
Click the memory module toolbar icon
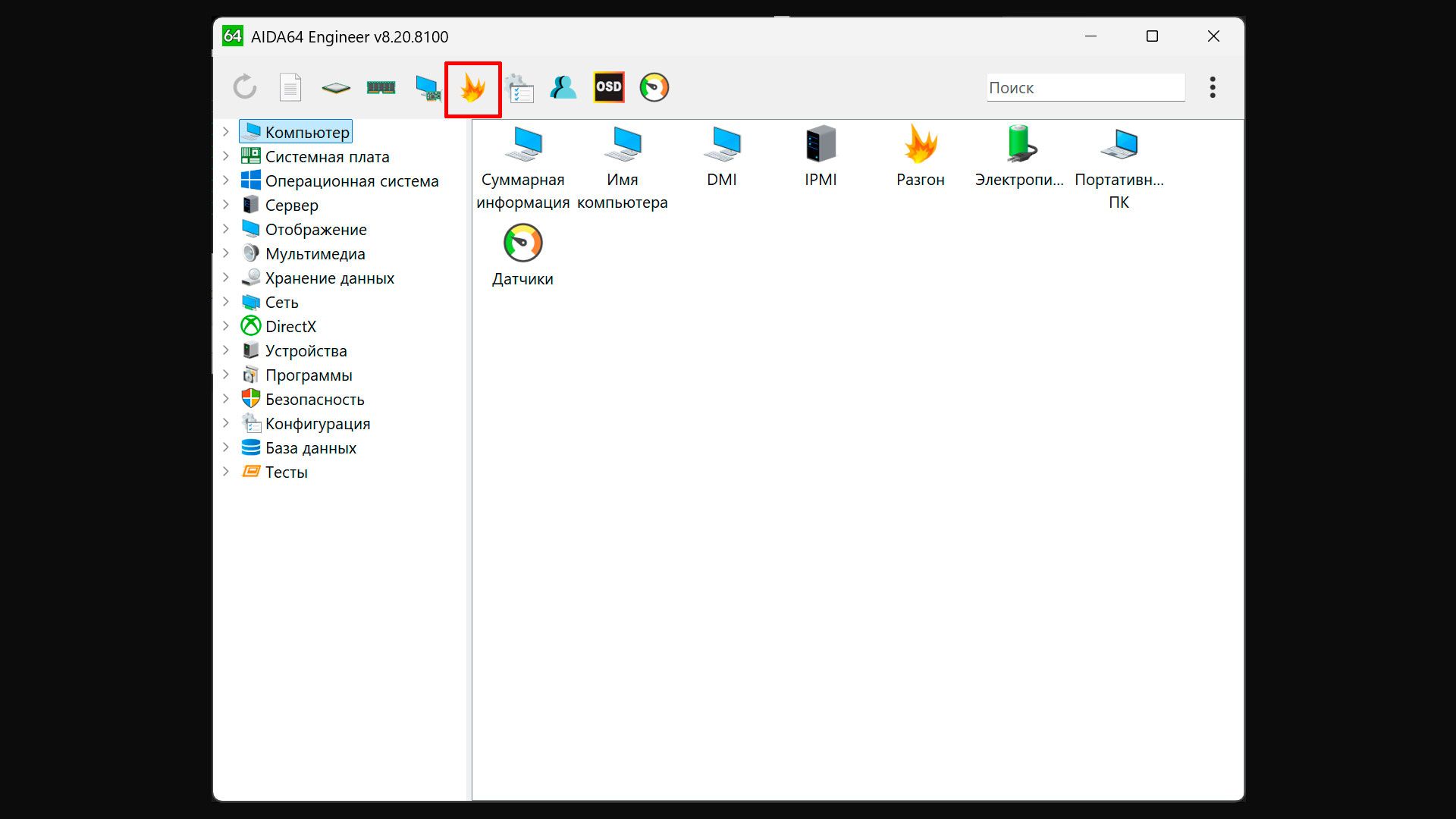381,88
